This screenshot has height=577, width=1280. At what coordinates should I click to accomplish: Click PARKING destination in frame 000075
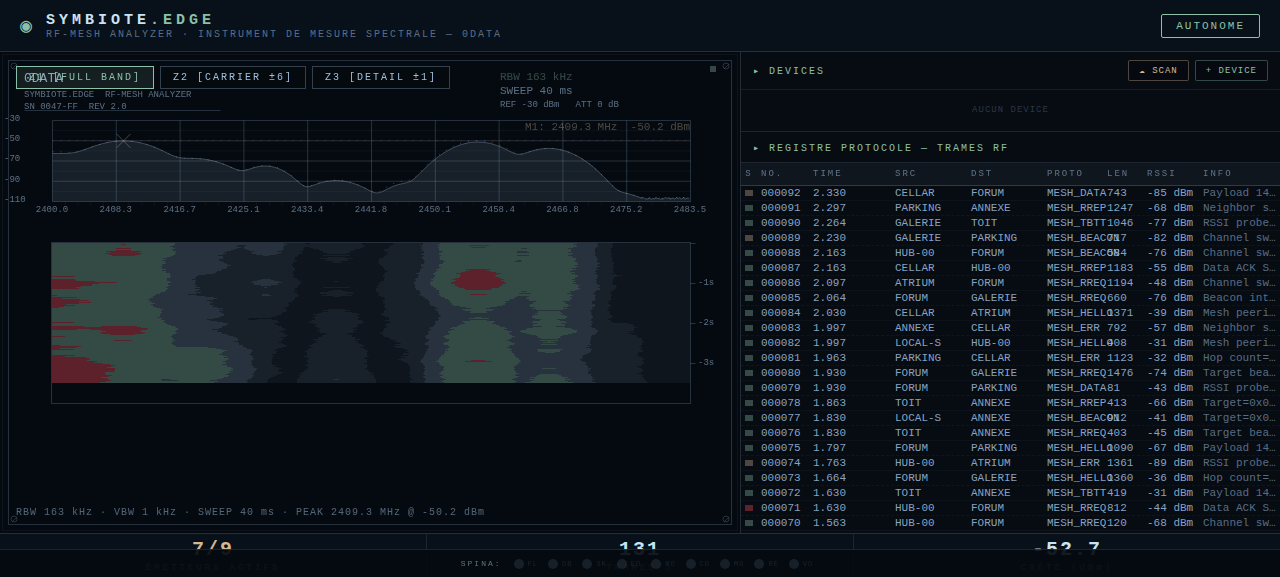993,448
